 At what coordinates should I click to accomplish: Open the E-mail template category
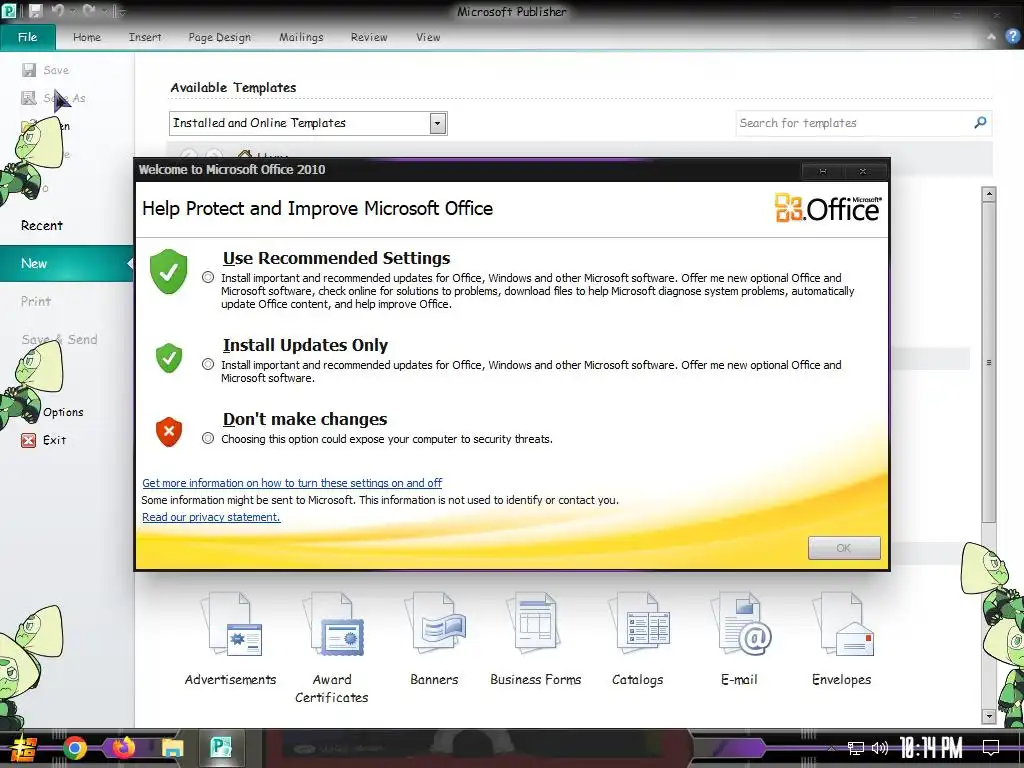pyautogui.click(x=740, y=639)
